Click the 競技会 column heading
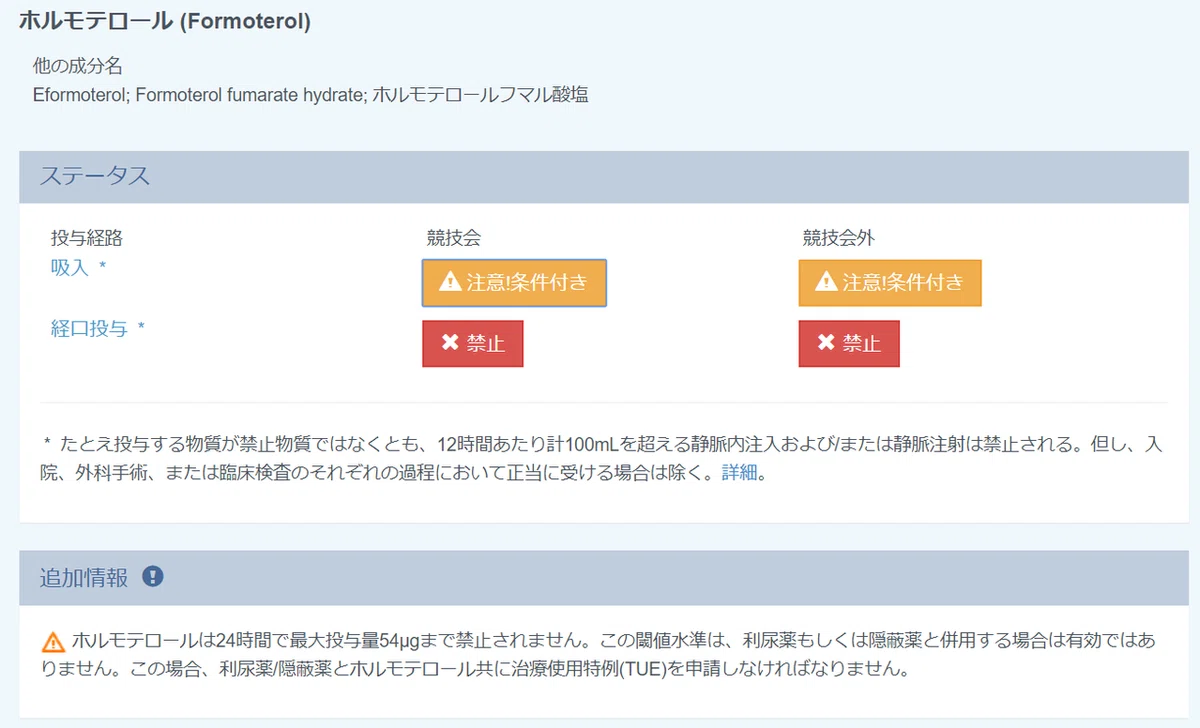 coord(454,238)
